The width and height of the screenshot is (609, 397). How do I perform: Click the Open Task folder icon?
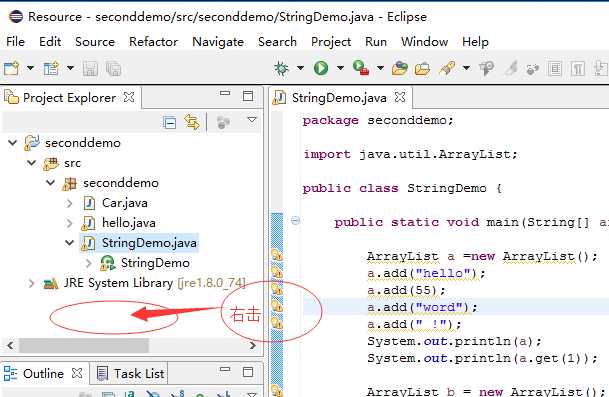point(422,69)
